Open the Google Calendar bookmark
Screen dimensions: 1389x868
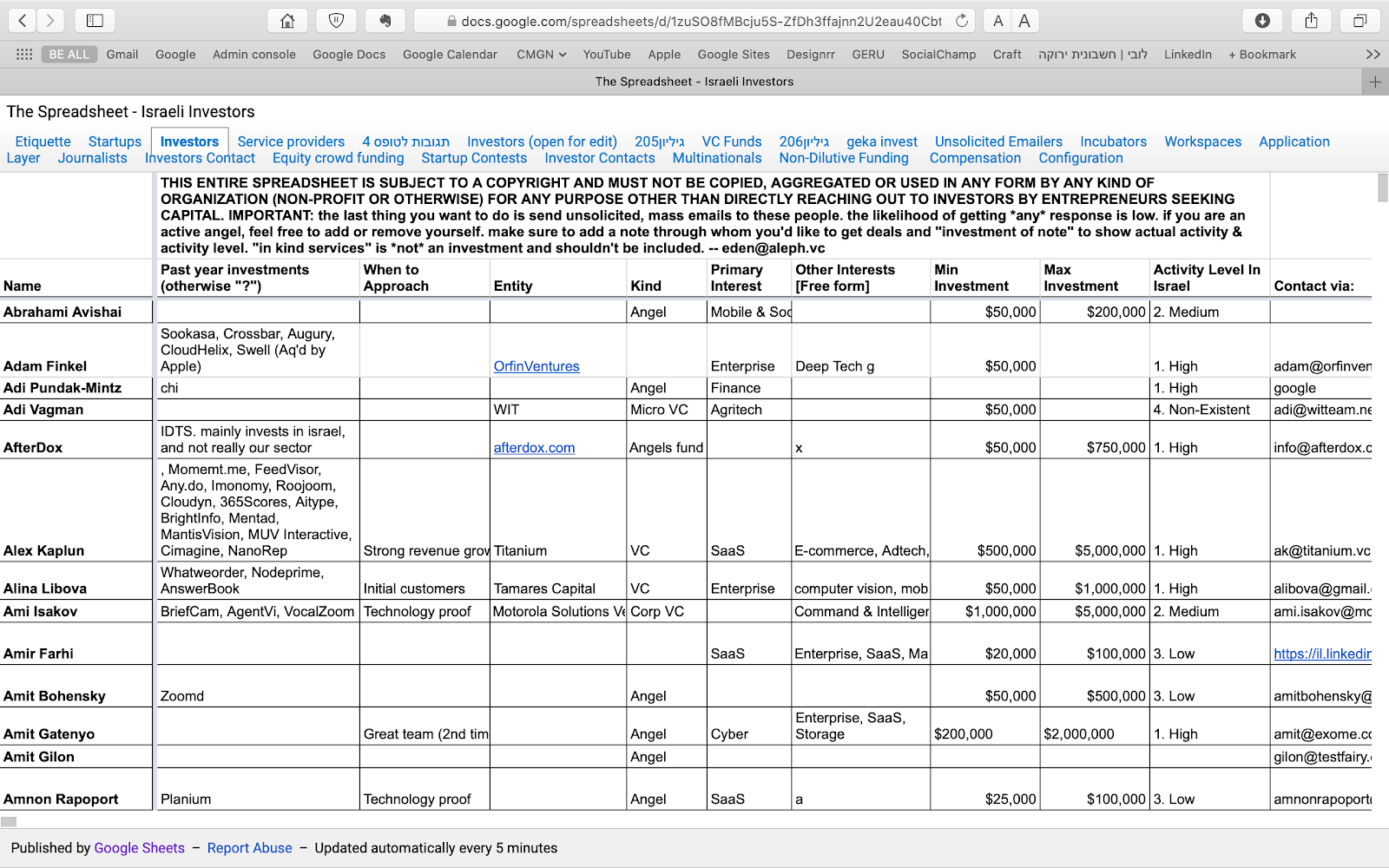pos(450,54)
